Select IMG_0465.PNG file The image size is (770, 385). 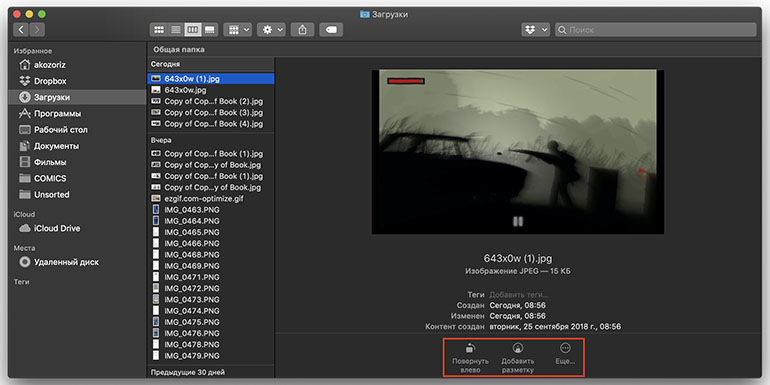211,232
